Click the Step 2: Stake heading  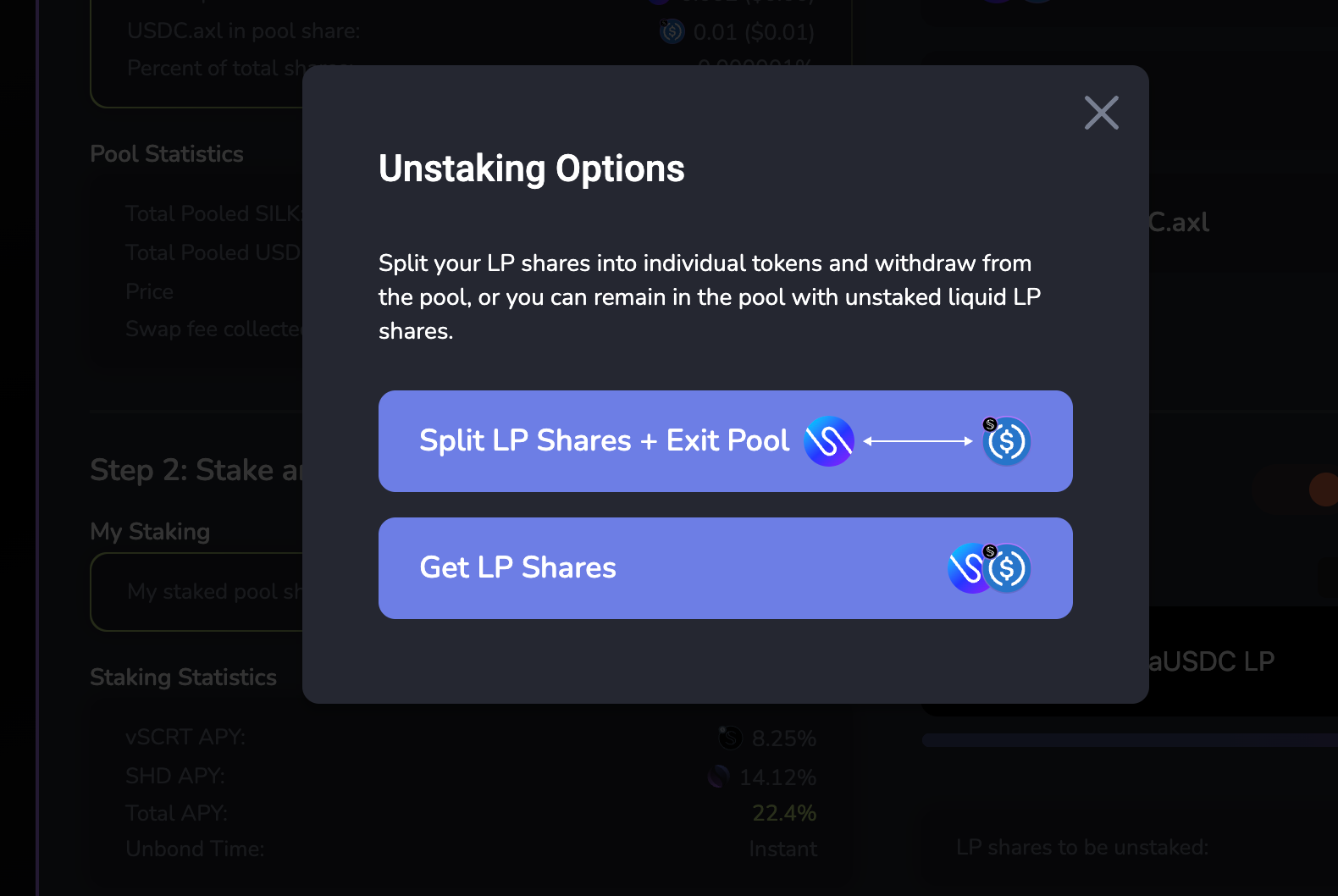[x=196, y=470]
